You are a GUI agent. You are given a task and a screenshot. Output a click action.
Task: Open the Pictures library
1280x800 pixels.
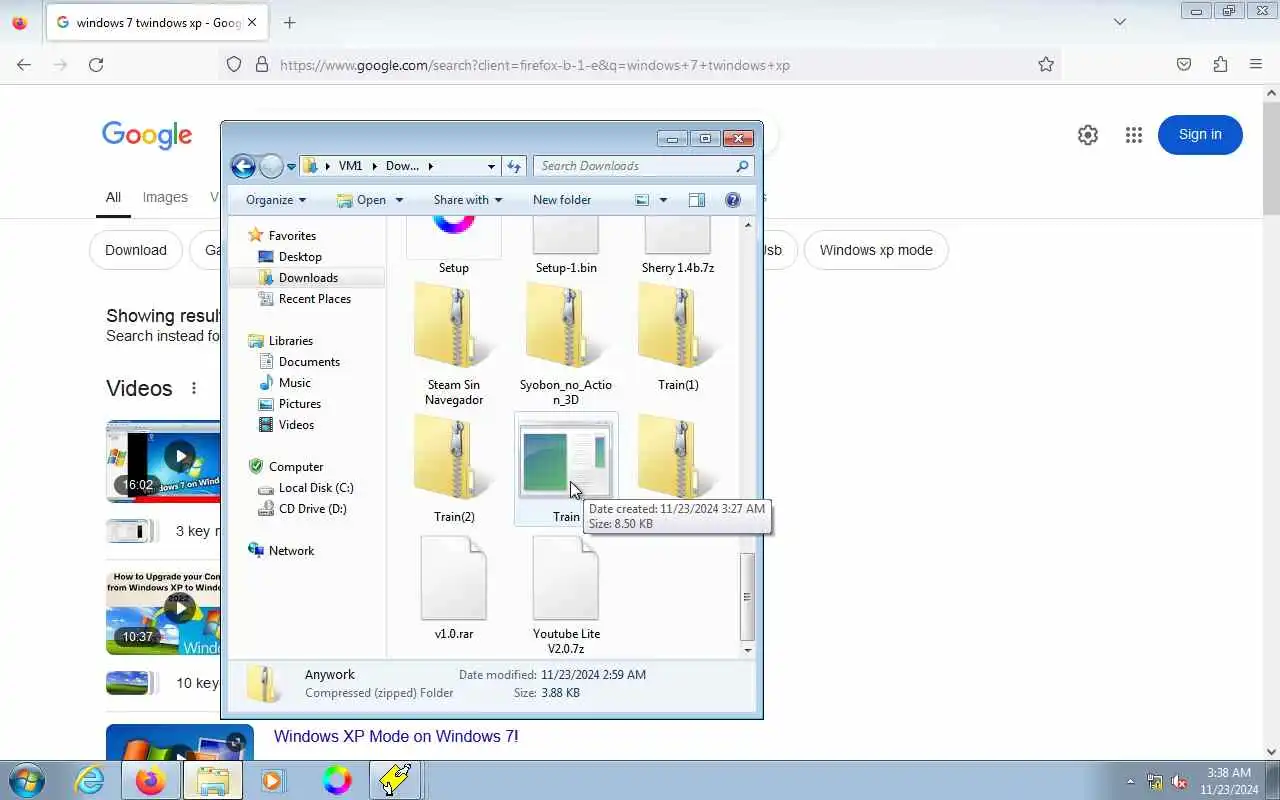[x=300, y=404]
